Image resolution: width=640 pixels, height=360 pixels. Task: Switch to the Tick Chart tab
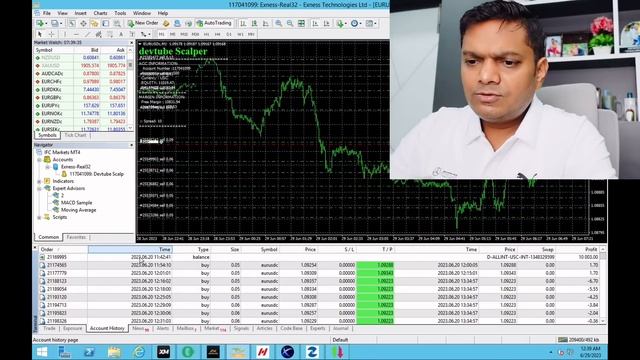[x=76, y=135]
